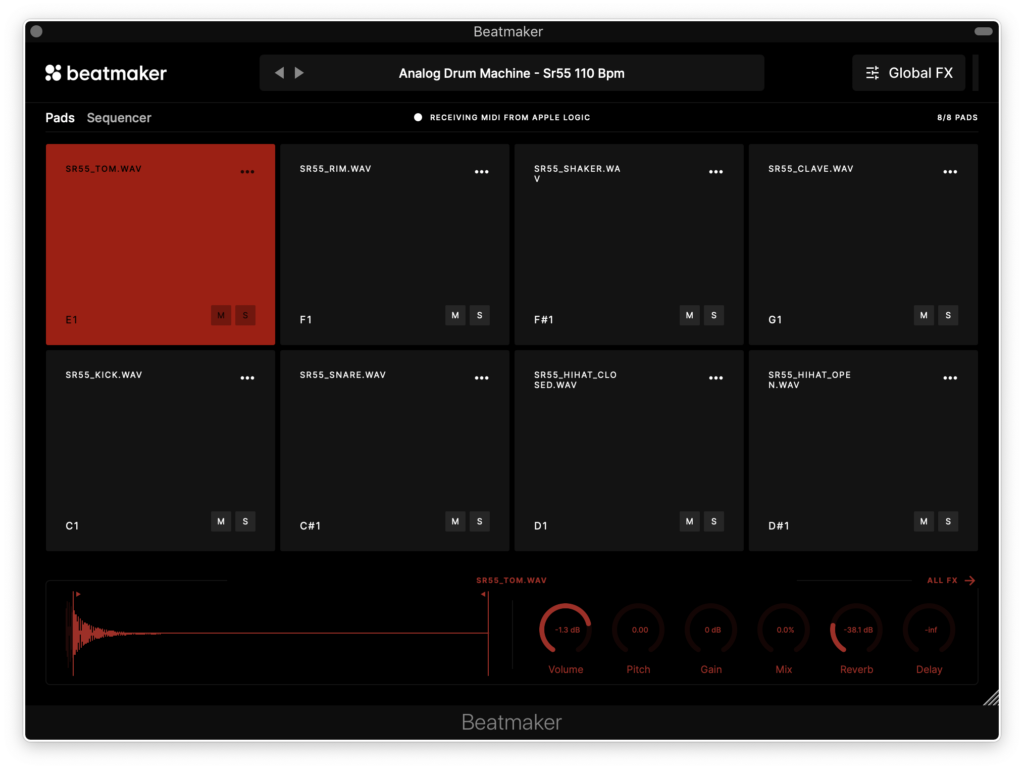Open SR55_HIHAT_CLOSED.WAV pad three-dot menu

point(716,378)
